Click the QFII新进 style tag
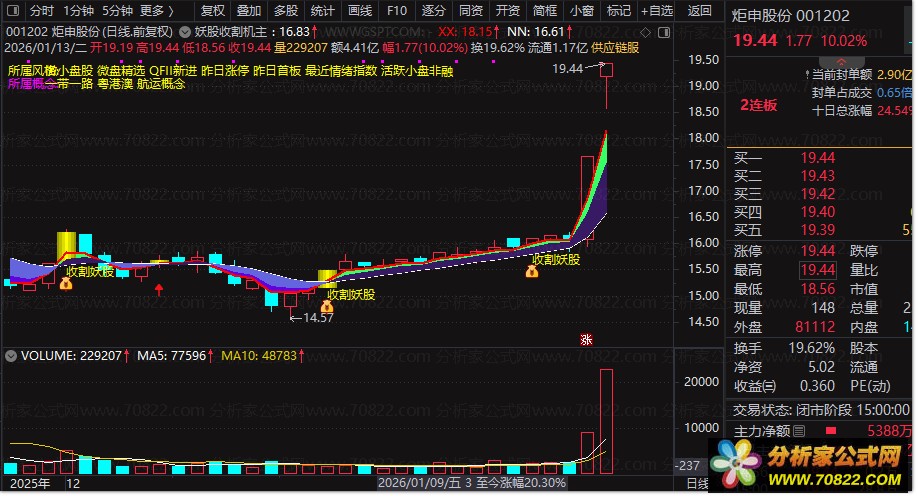Image resolution: width=918 pixels, height=496 pixels. pyautogui.click(x=173, y=71)
